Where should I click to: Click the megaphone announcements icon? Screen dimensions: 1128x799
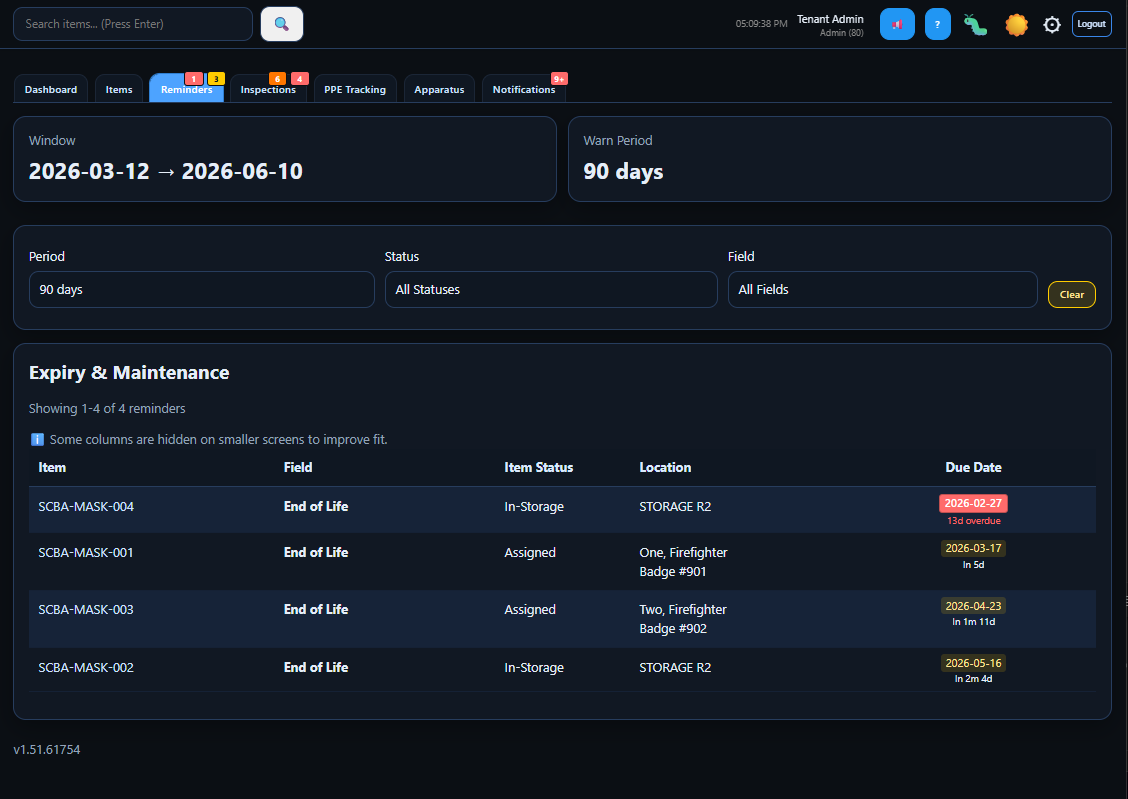pos(897,23)
